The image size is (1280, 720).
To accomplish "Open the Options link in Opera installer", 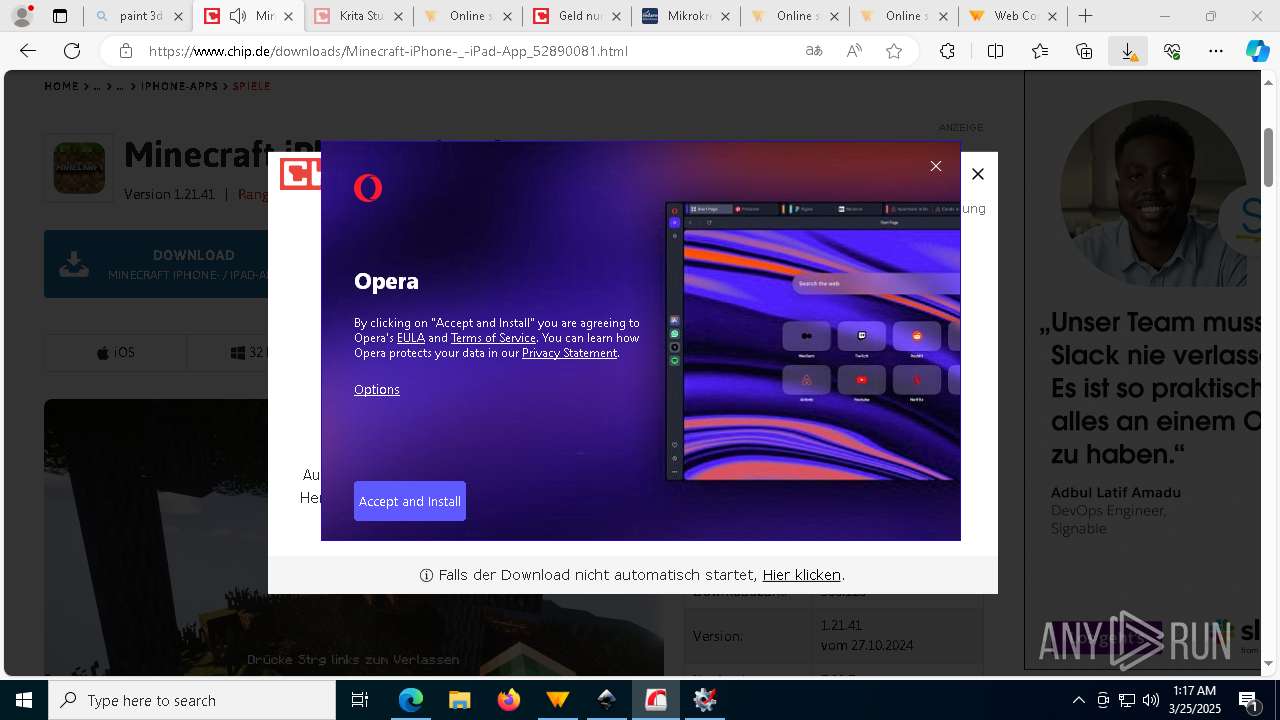I will pos(377,390).
